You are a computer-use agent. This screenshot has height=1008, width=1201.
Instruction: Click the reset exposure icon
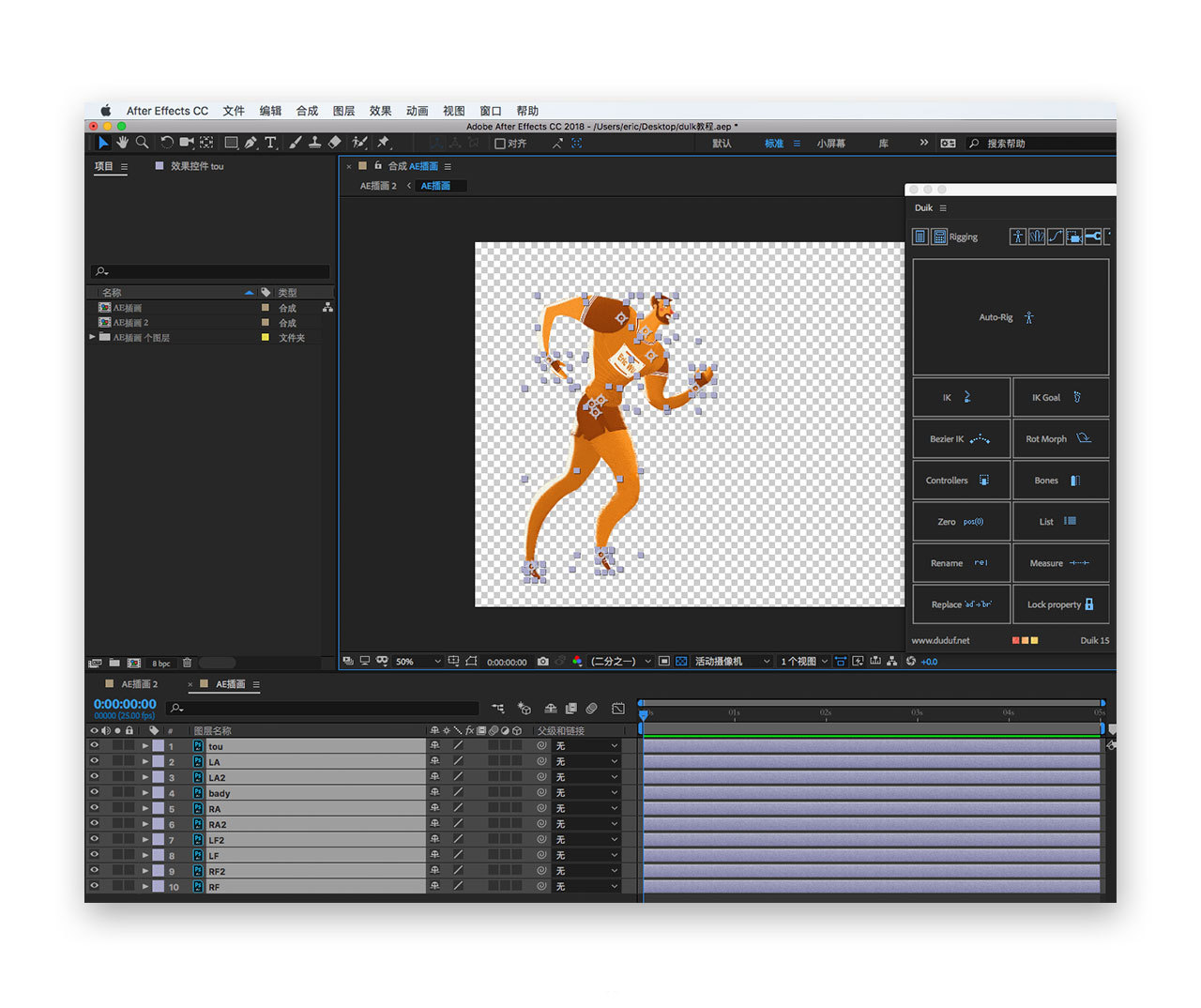coord(910,662)
